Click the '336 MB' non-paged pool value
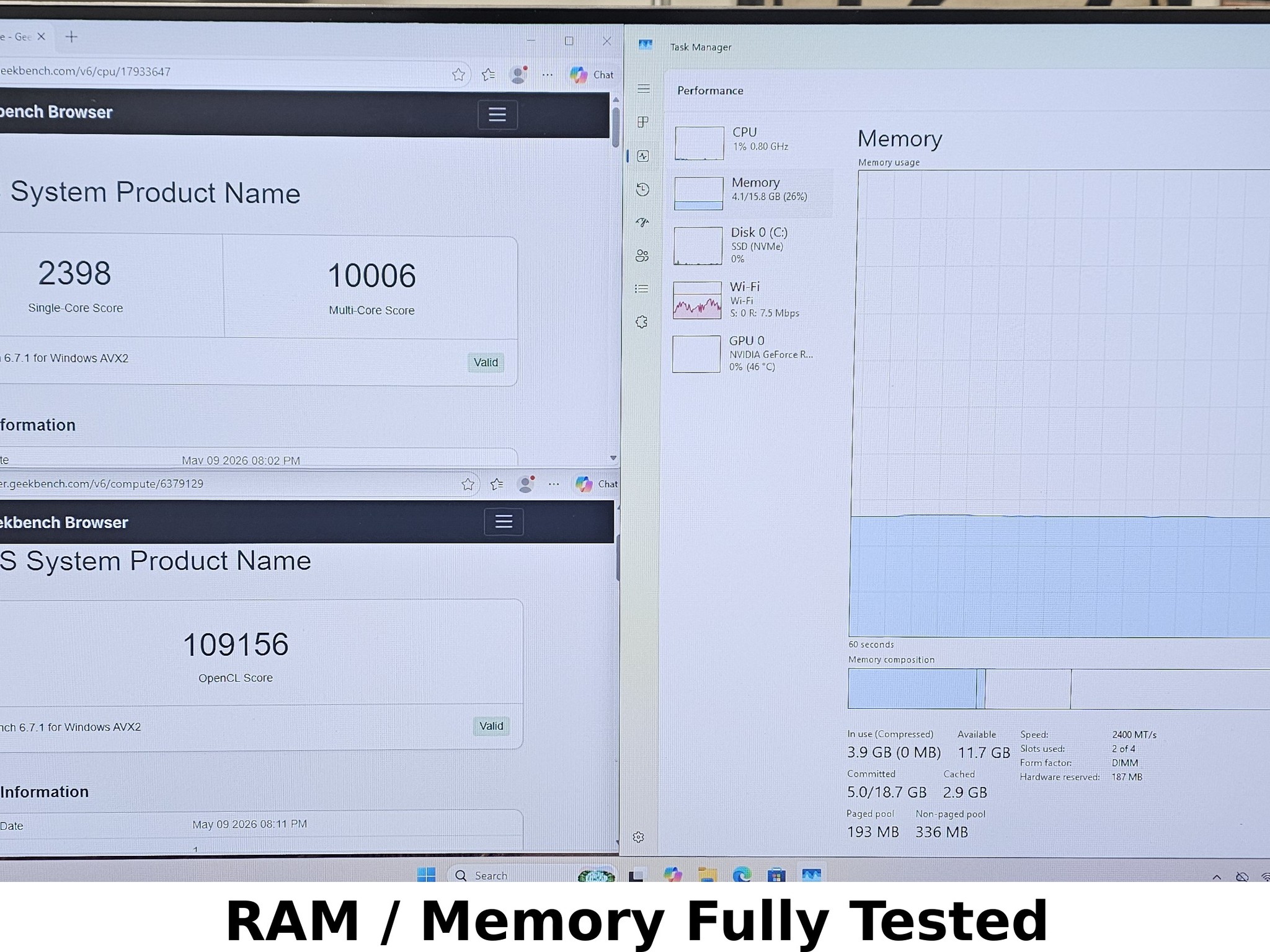Screen dimensions: 1270x952 (x=942, y=832)
